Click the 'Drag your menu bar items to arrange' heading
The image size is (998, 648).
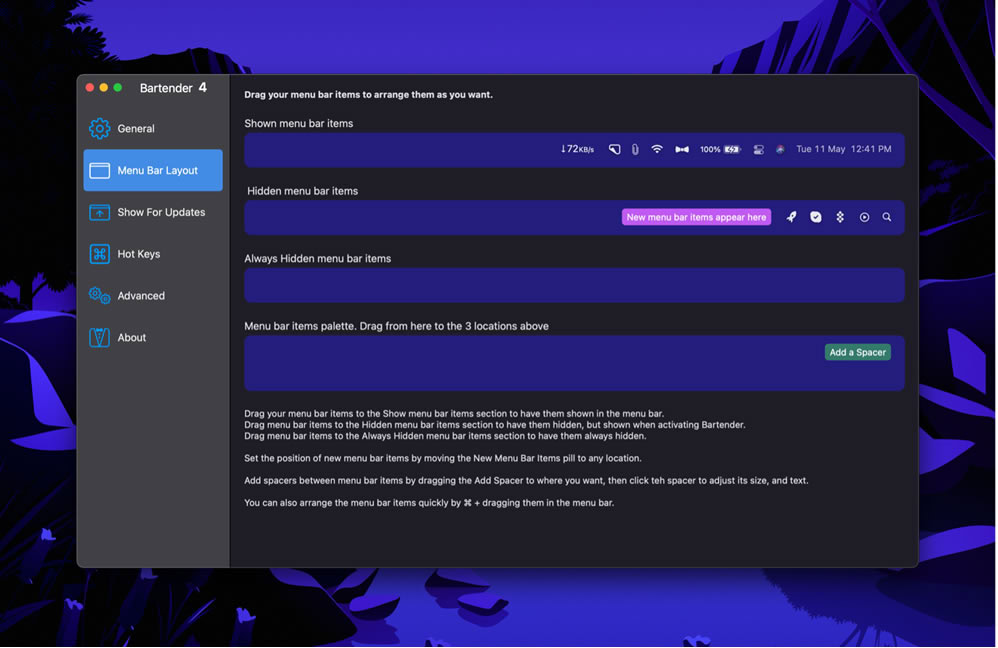(369, 95)
